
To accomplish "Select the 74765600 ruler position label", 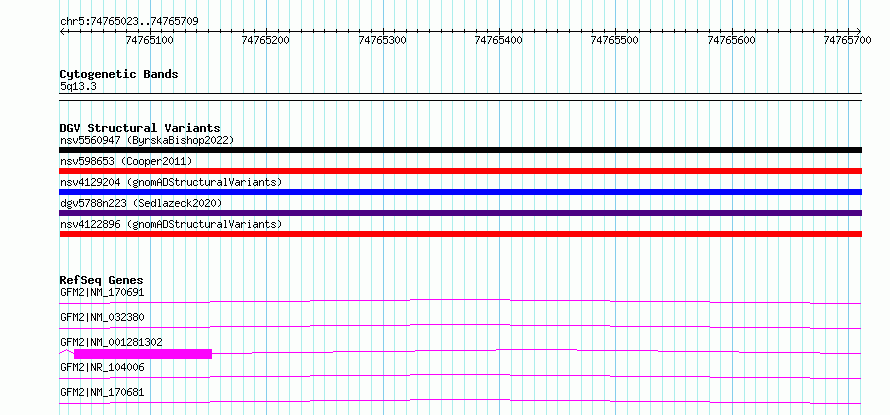I will [732, 40].
